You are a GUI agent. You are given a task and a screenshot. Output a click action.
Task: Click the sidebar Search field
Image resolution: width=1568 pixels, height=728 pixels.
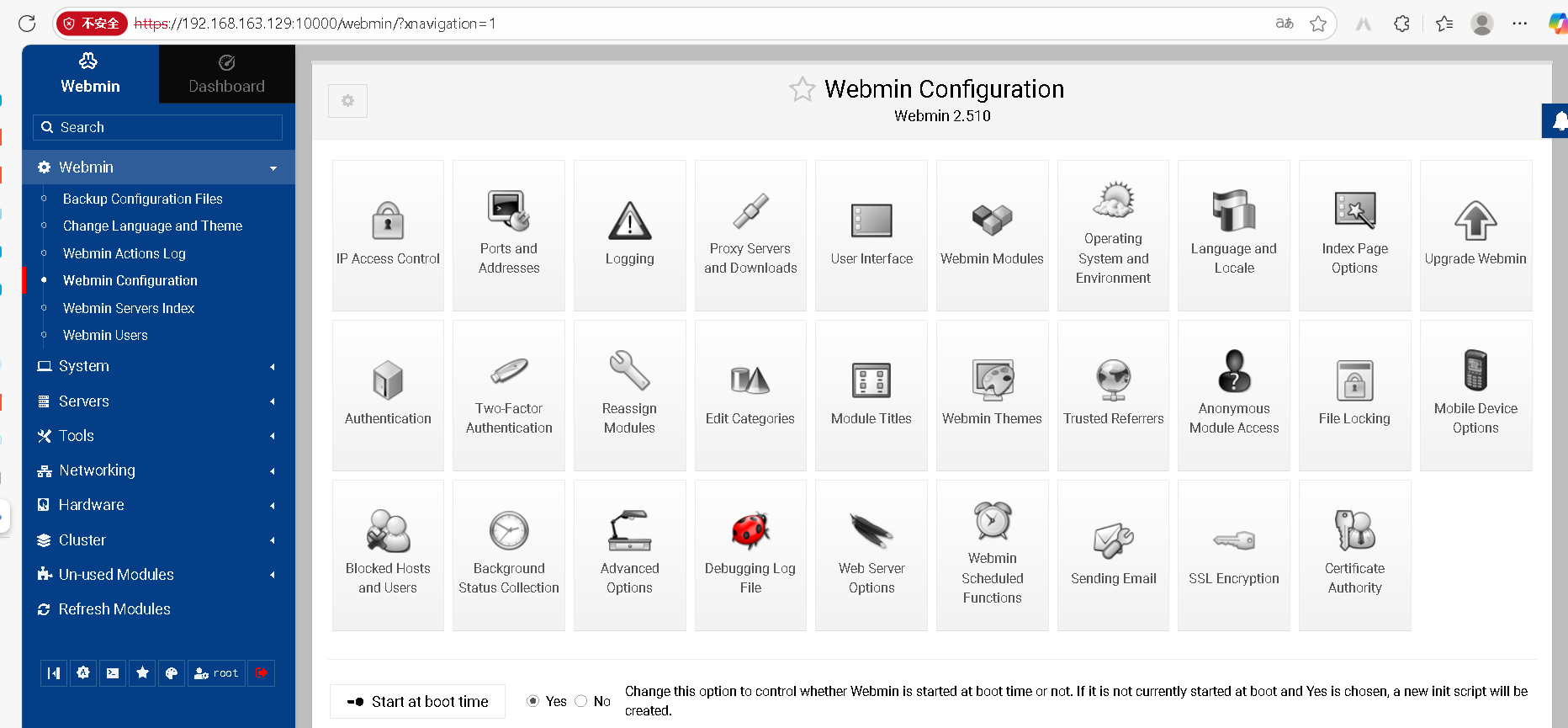click(157, 127)
